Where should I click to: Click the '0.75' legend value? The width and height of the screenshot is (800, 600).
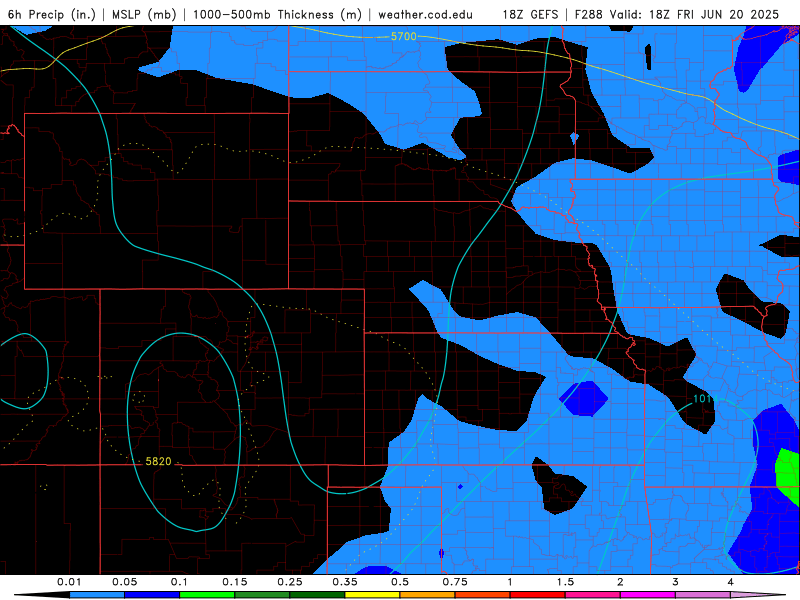(x=455, y=582)
